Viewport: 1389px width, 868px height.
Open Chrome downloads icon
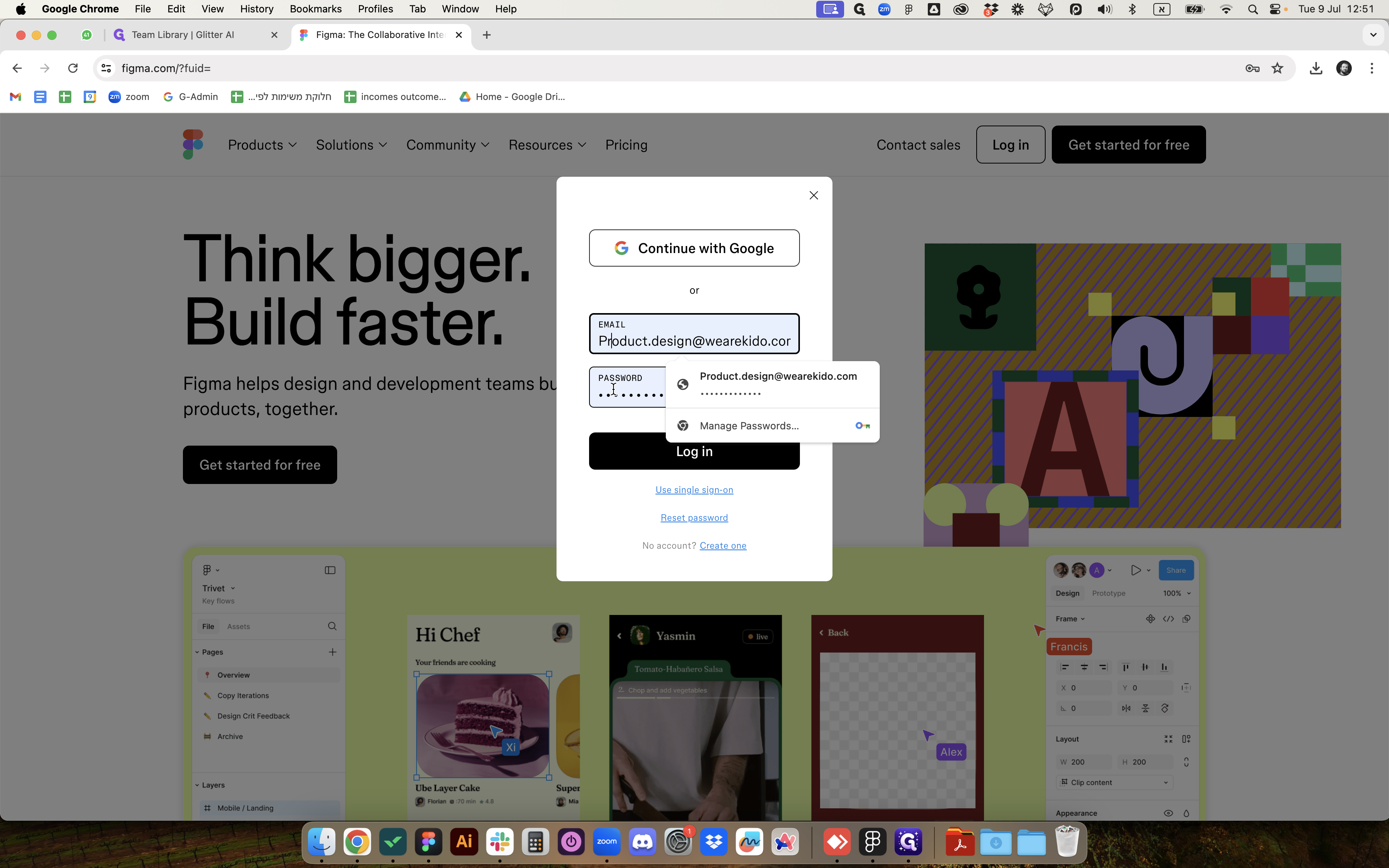click(1316, 68)
